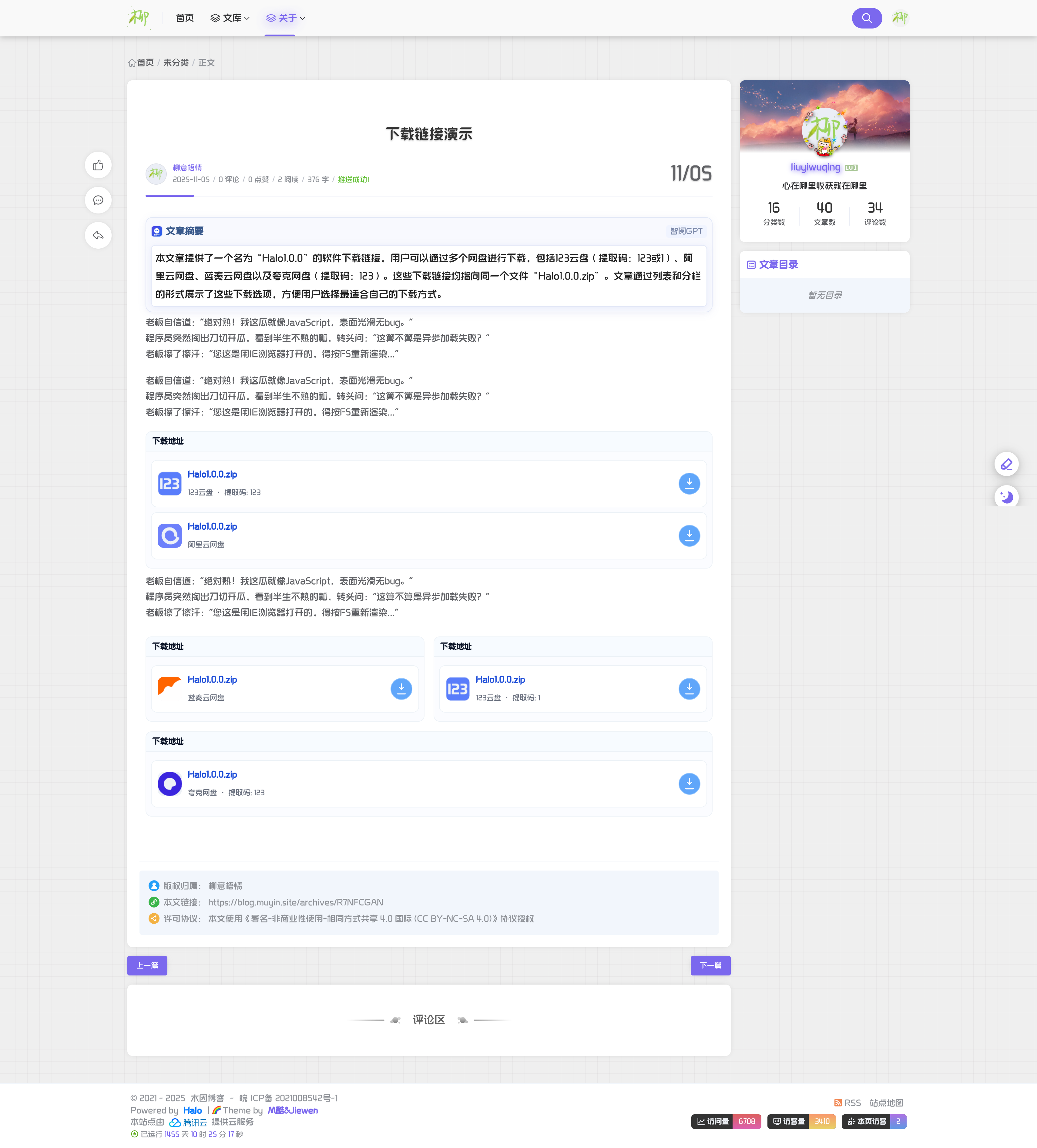The width and height of the screenshot is (1037, 1148).
Task: Download Halo1.0.0.zip from 蓝奏云网盘
Action: pyautogui.click(x=401, y=689)
